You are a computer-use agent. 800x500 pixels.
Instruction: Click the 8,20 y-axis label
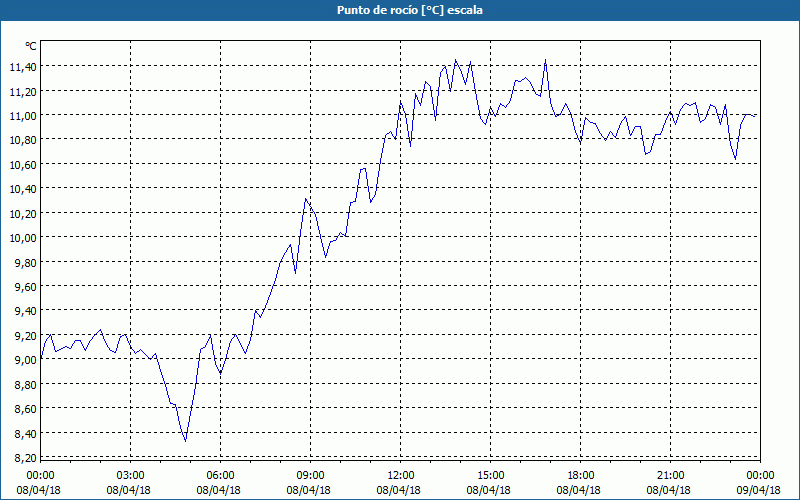[x=26, y=458]
